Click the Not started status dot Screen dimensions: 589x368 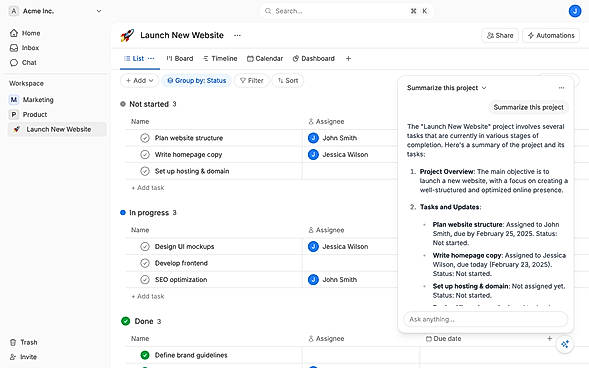pyautogui.click(x=123, y=104)
